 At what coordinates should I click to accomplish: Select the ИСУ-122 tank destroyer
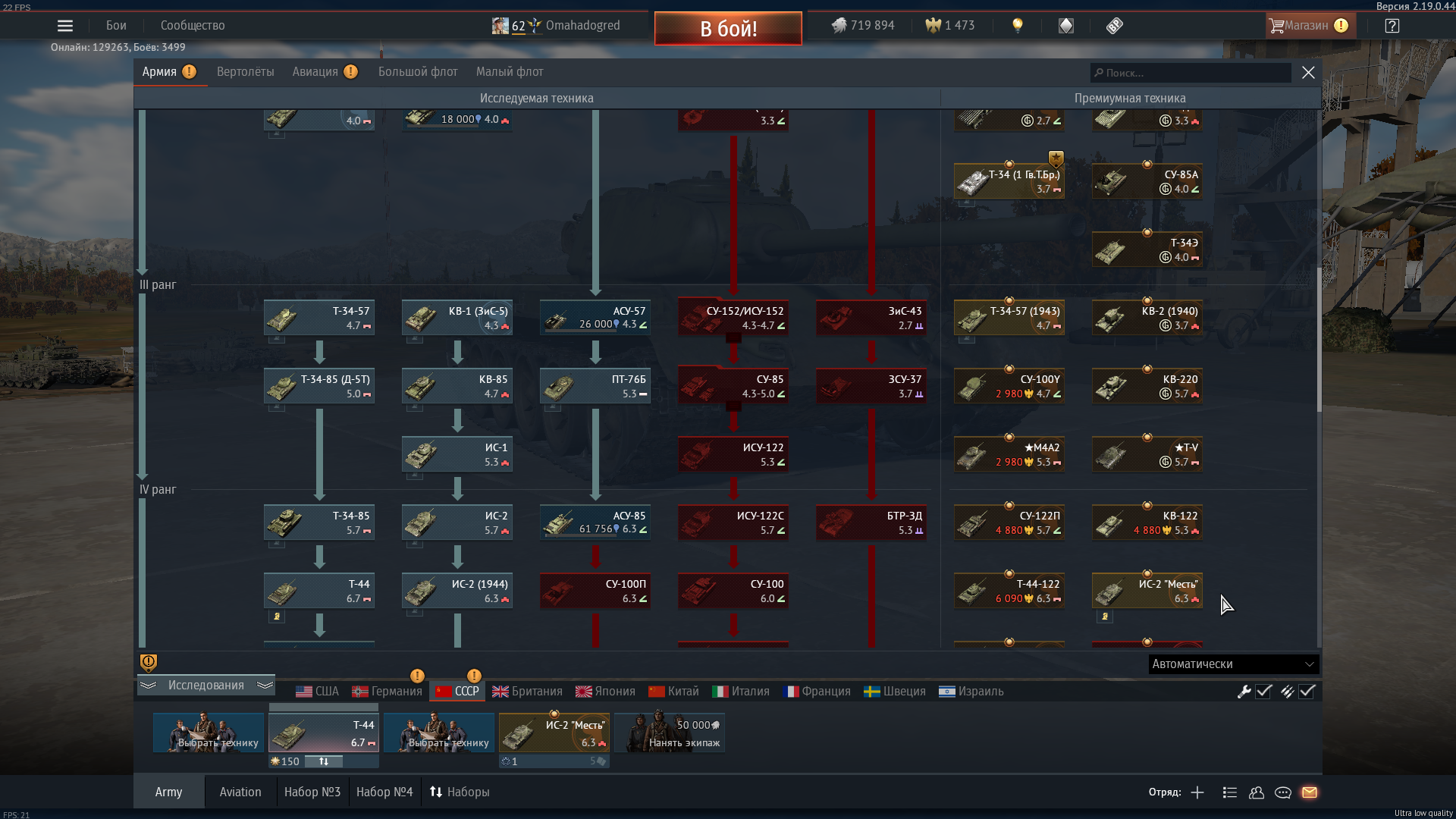[x=733, y=454]
